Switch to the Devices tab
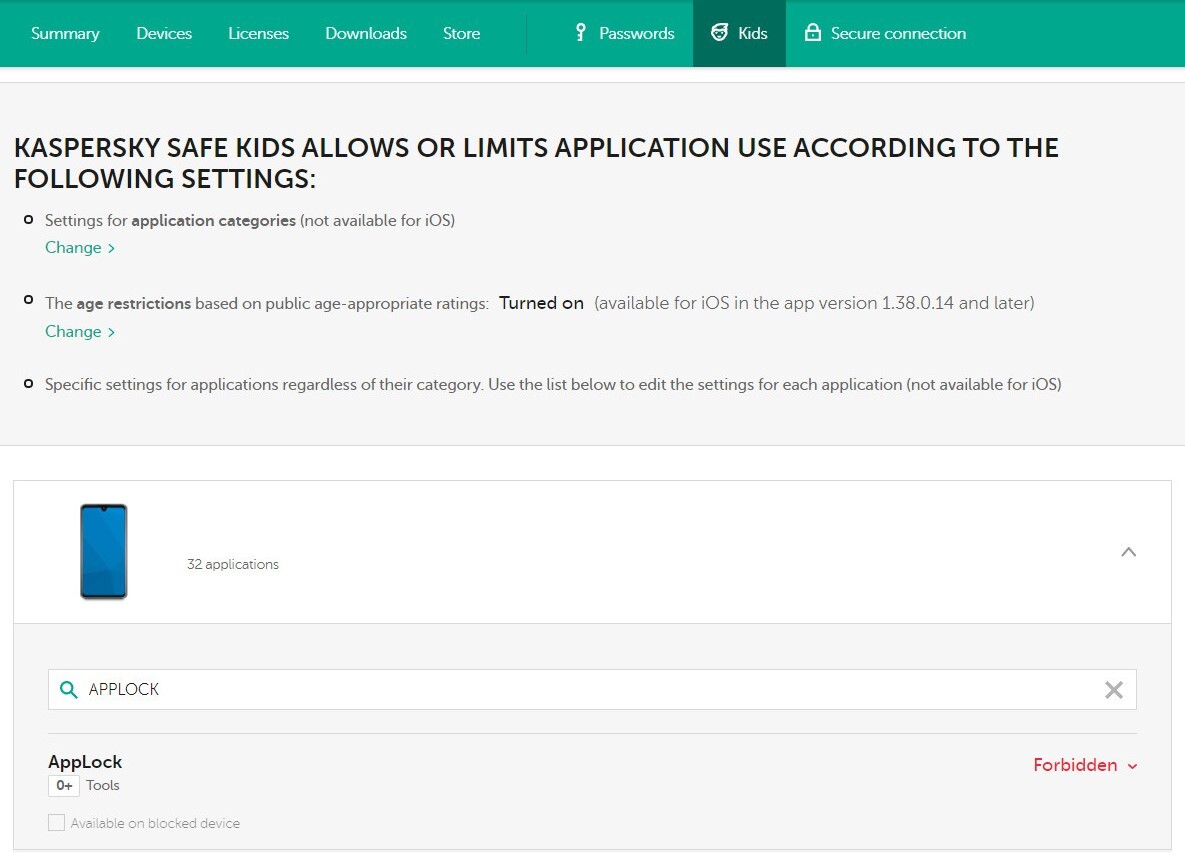The image size is (1185, 855). tap(164, 33)
